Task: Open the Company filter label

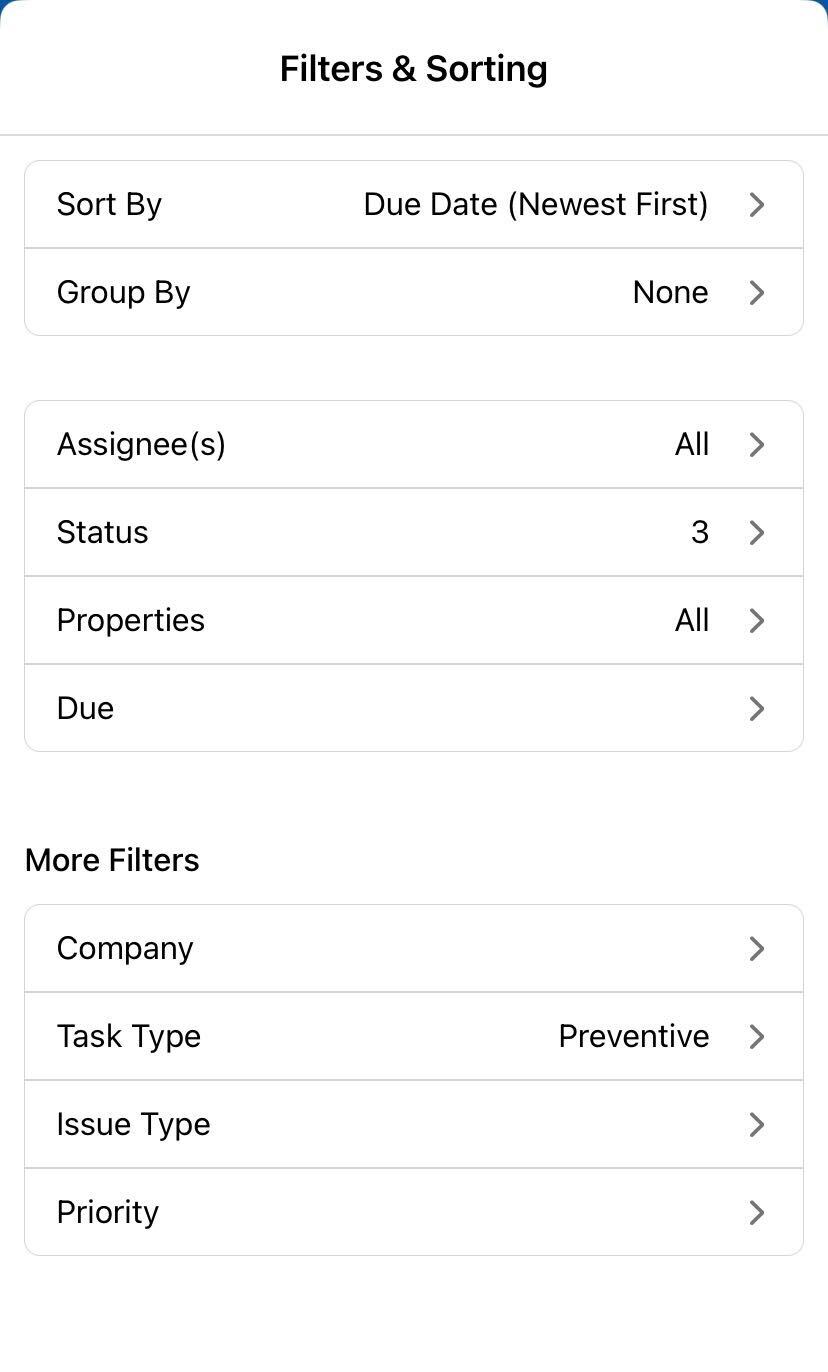Action: coord(125,949)
